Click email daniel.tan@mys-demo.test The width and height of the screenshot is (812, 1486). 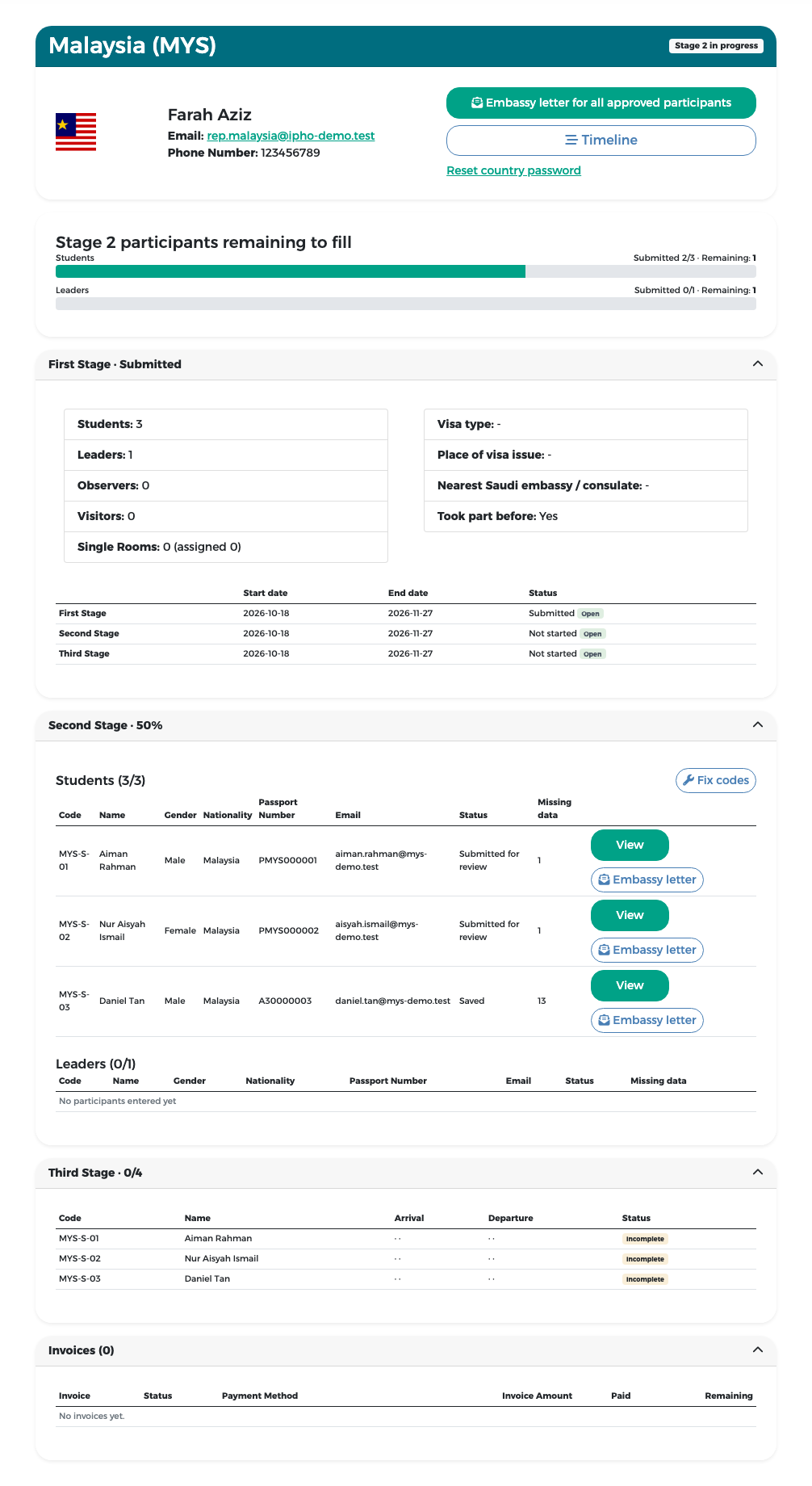coord(393,1001)
